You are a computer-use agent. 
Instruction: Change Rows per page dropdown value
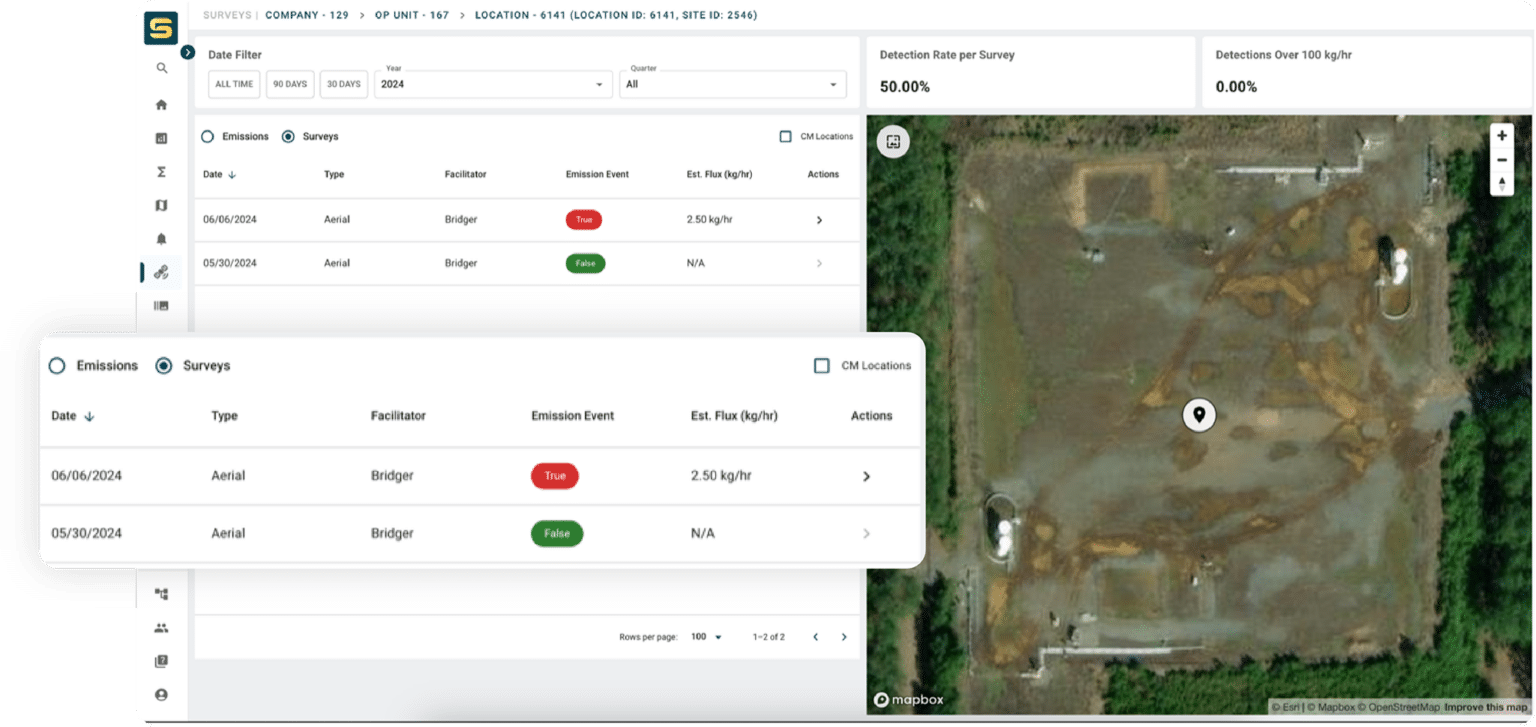pyautogui.click(x=706, y=637)
